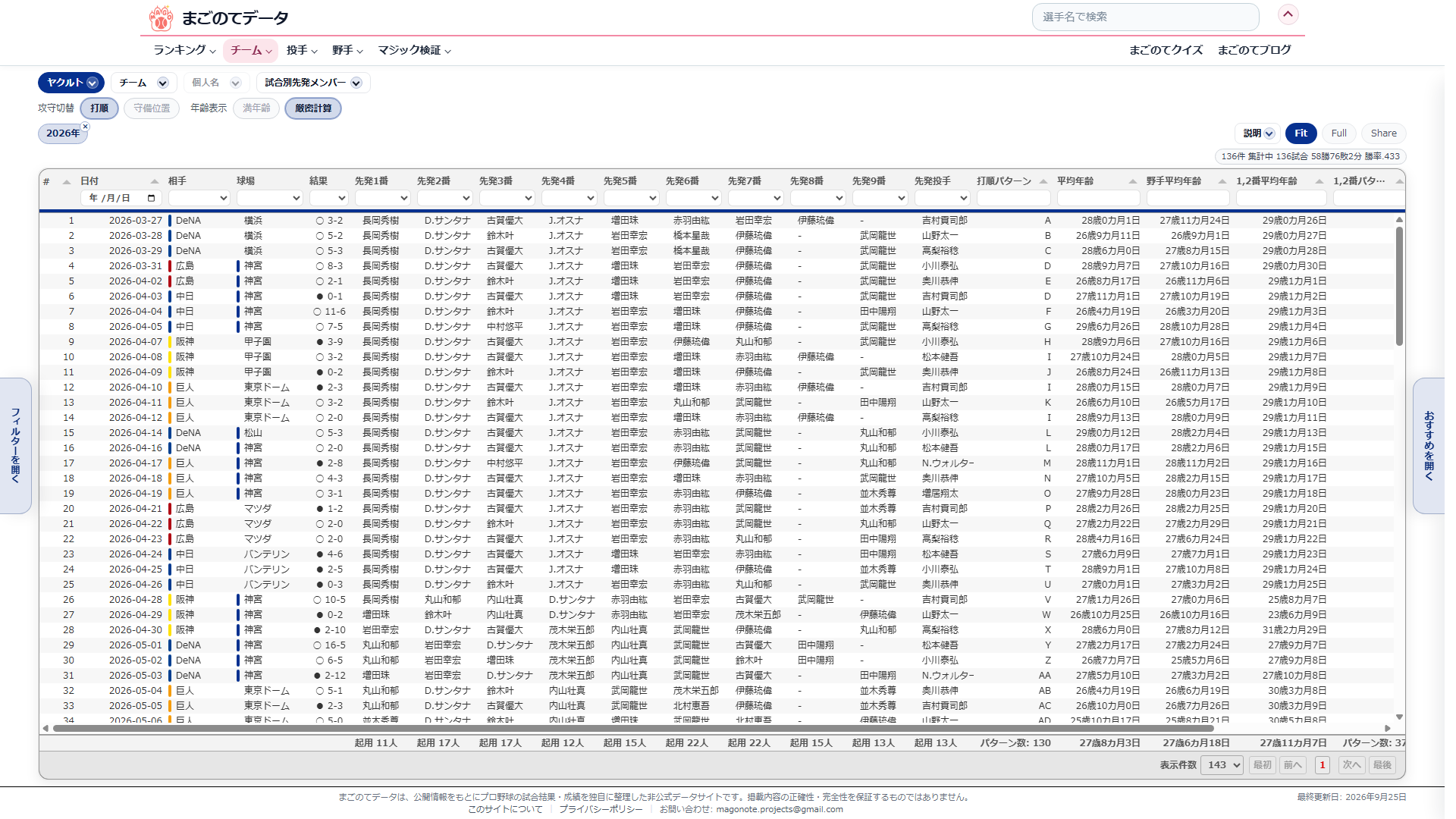This screenshot has height=819, width=1456.
Task: Open the 球場 column filter dropdown
Action: click(x=269, y=198)
